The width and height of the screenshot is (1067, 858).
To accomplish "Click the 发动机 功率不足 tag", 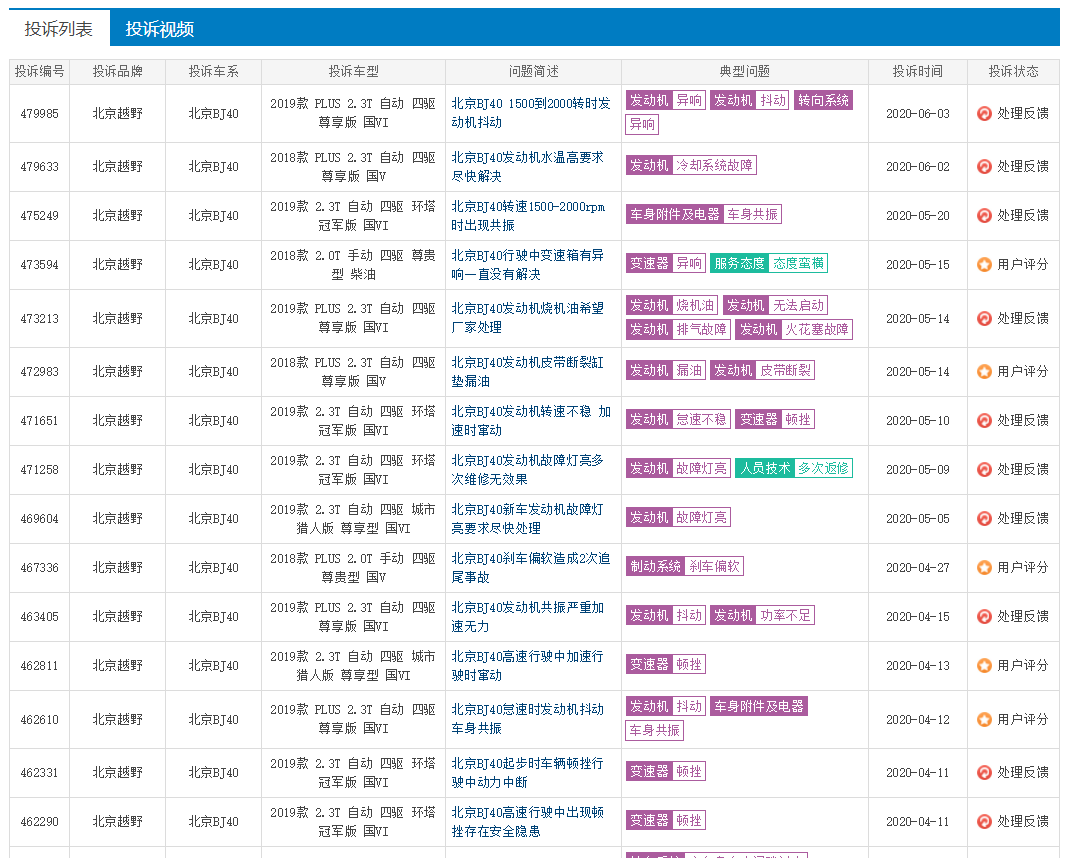I will [762, 615].
